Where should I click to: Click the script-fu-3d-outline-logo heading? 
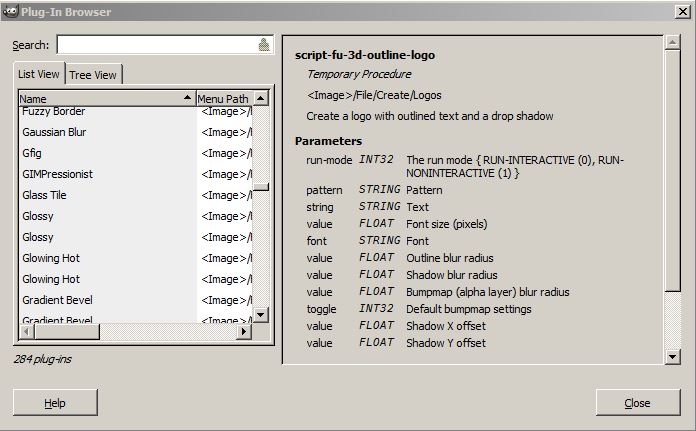click(x=365, y=55)
